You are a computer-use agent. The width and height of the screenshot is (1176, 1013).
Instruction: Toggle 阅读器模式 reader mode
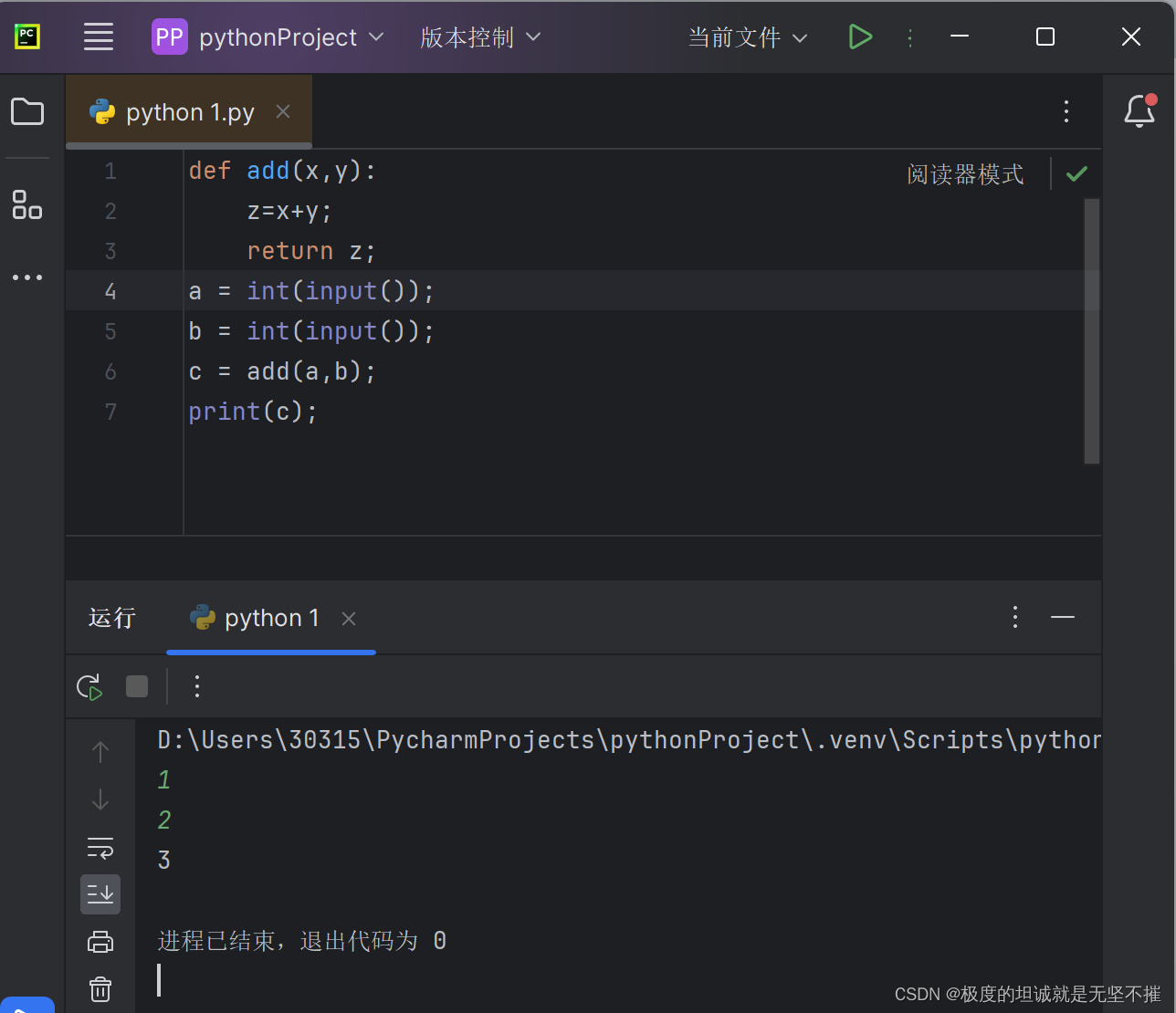coord(965,173)
